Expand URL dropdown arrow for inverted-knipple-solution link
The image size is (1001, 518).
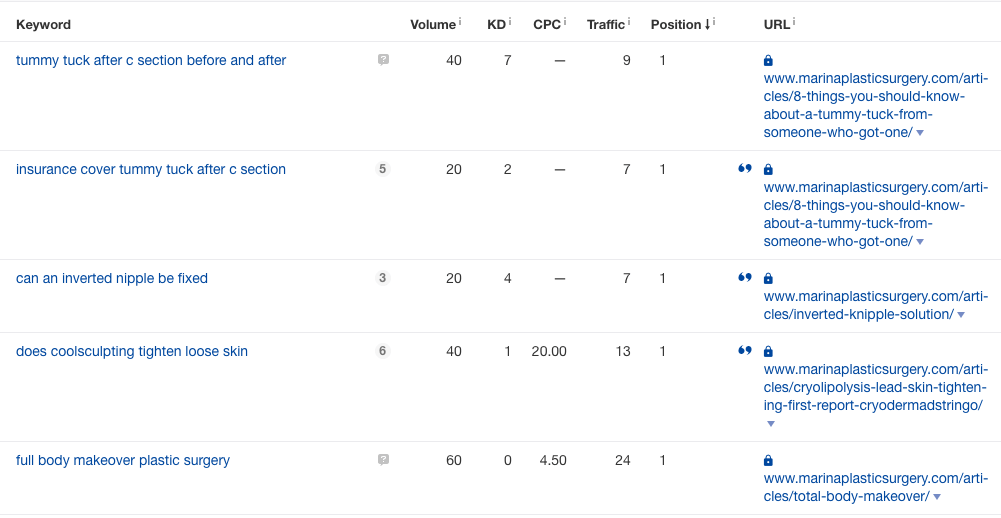961,315
